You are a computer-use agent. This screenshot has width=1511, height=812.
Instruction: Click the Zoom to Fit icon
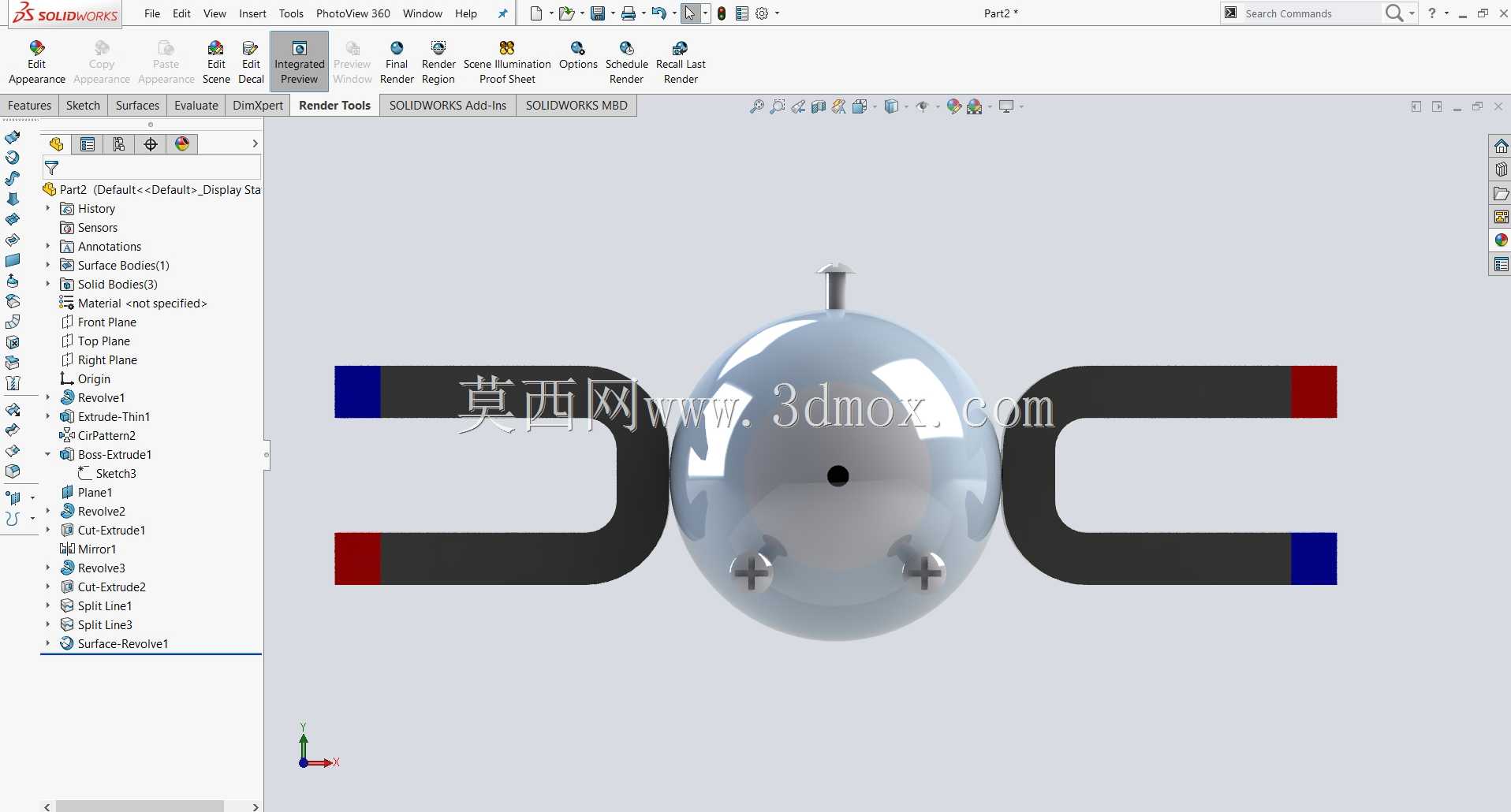pyautogui.click(x=756, y=106)
